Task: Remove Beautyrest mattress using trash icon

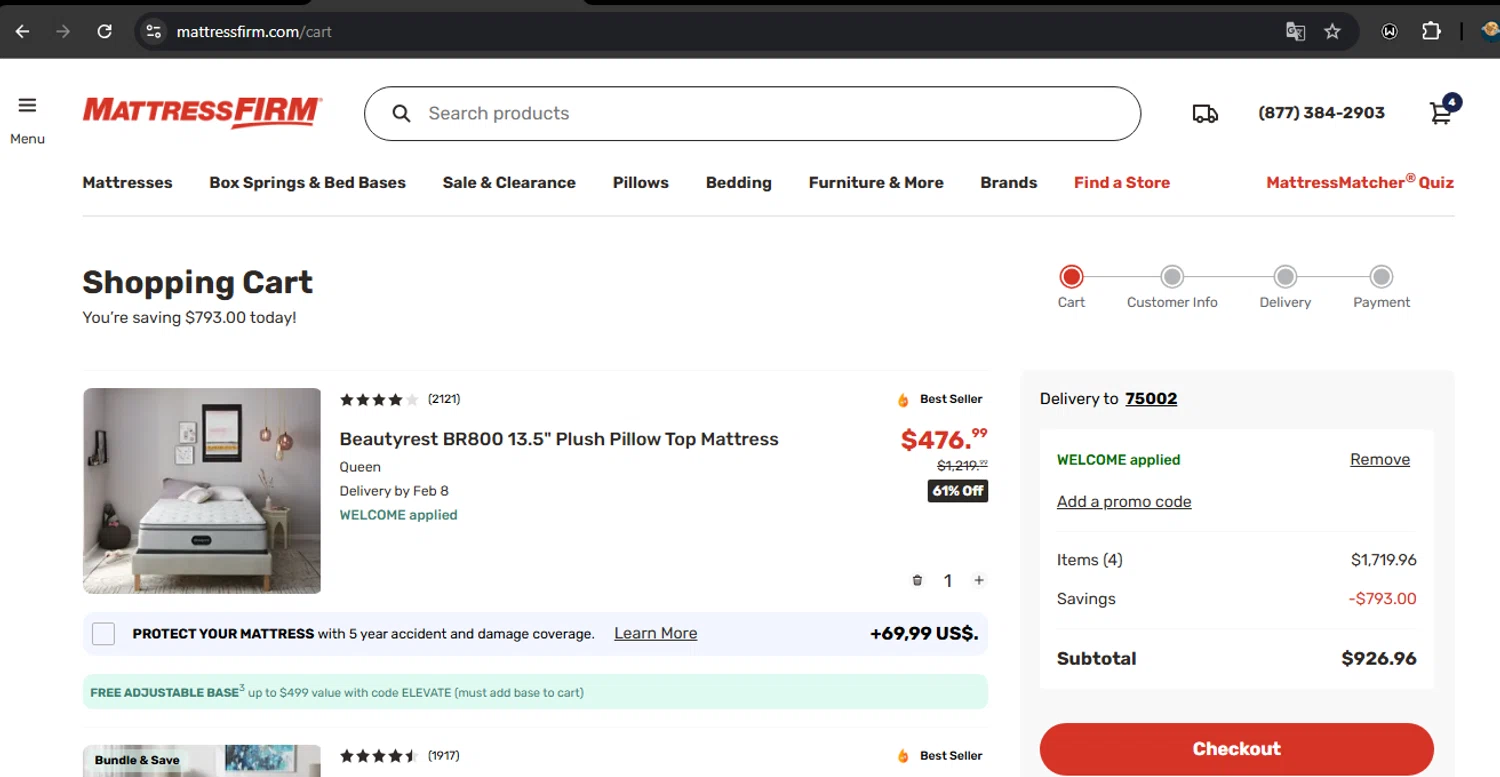Action: coord(917,580)
